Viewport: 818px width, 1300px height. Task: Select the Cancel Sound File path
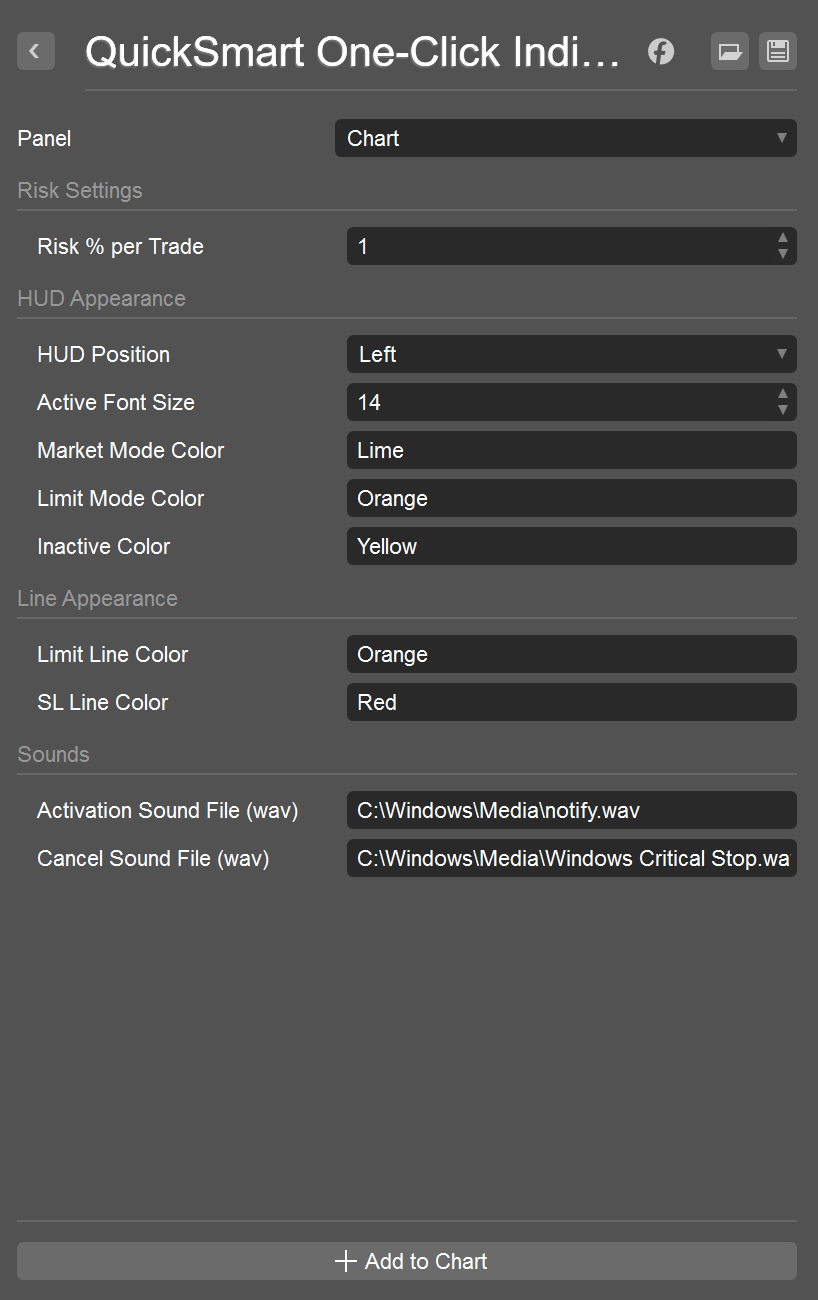pos(571,858)
